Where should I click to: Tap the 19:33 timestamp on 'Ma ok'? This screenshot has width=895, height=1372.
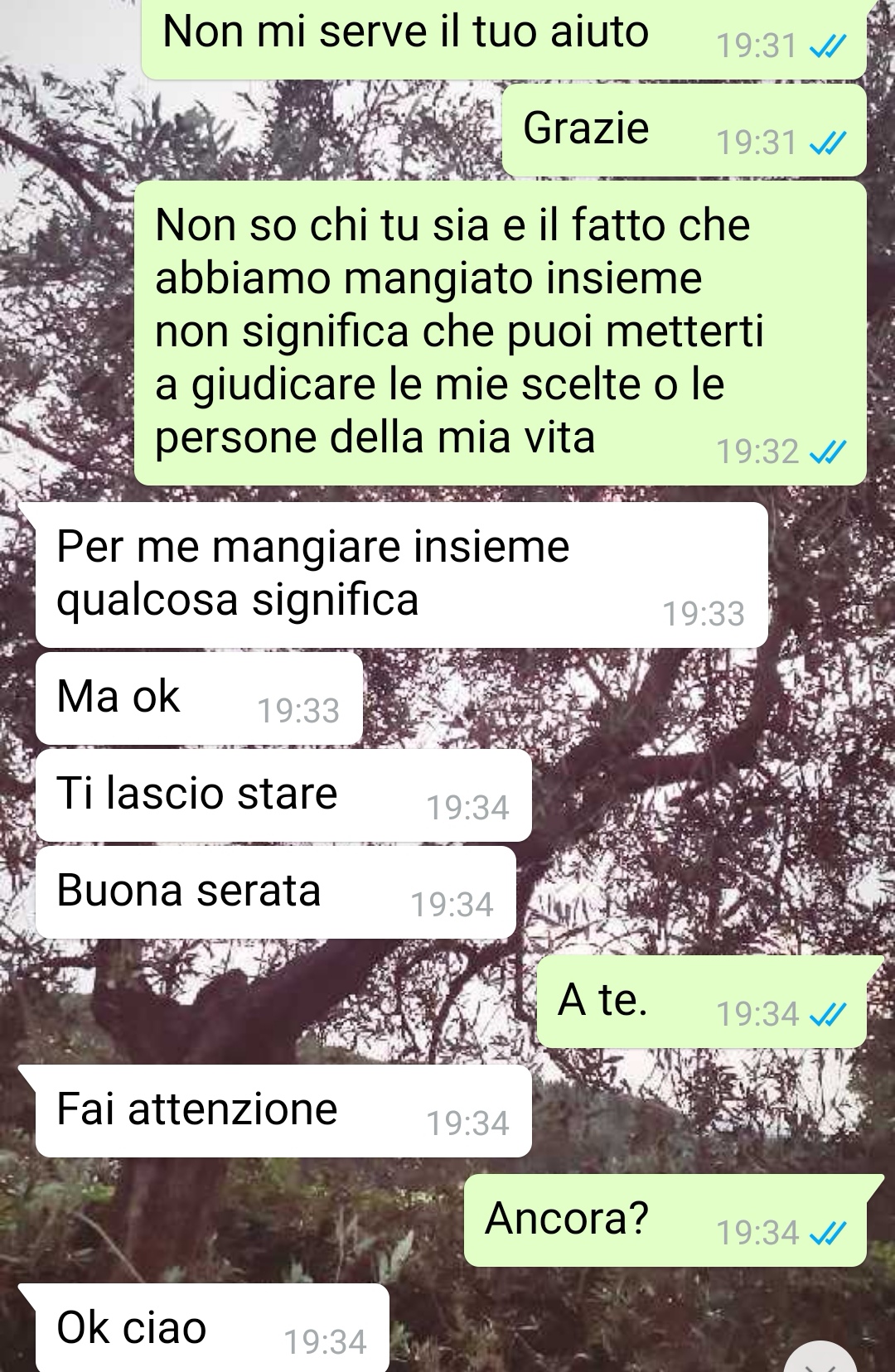[298, 711]
